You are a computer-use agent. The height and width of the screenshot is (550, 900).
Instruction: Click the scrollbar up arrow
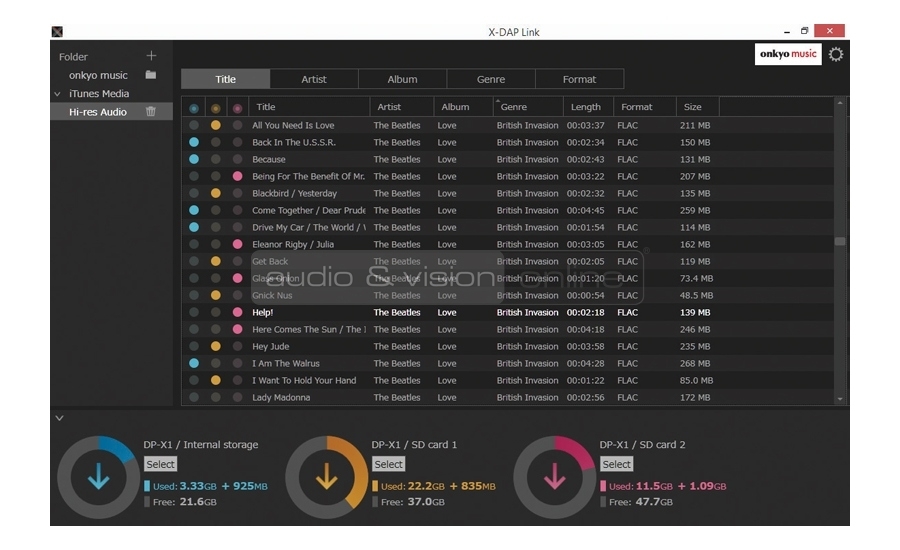click(x=840, y=103)
